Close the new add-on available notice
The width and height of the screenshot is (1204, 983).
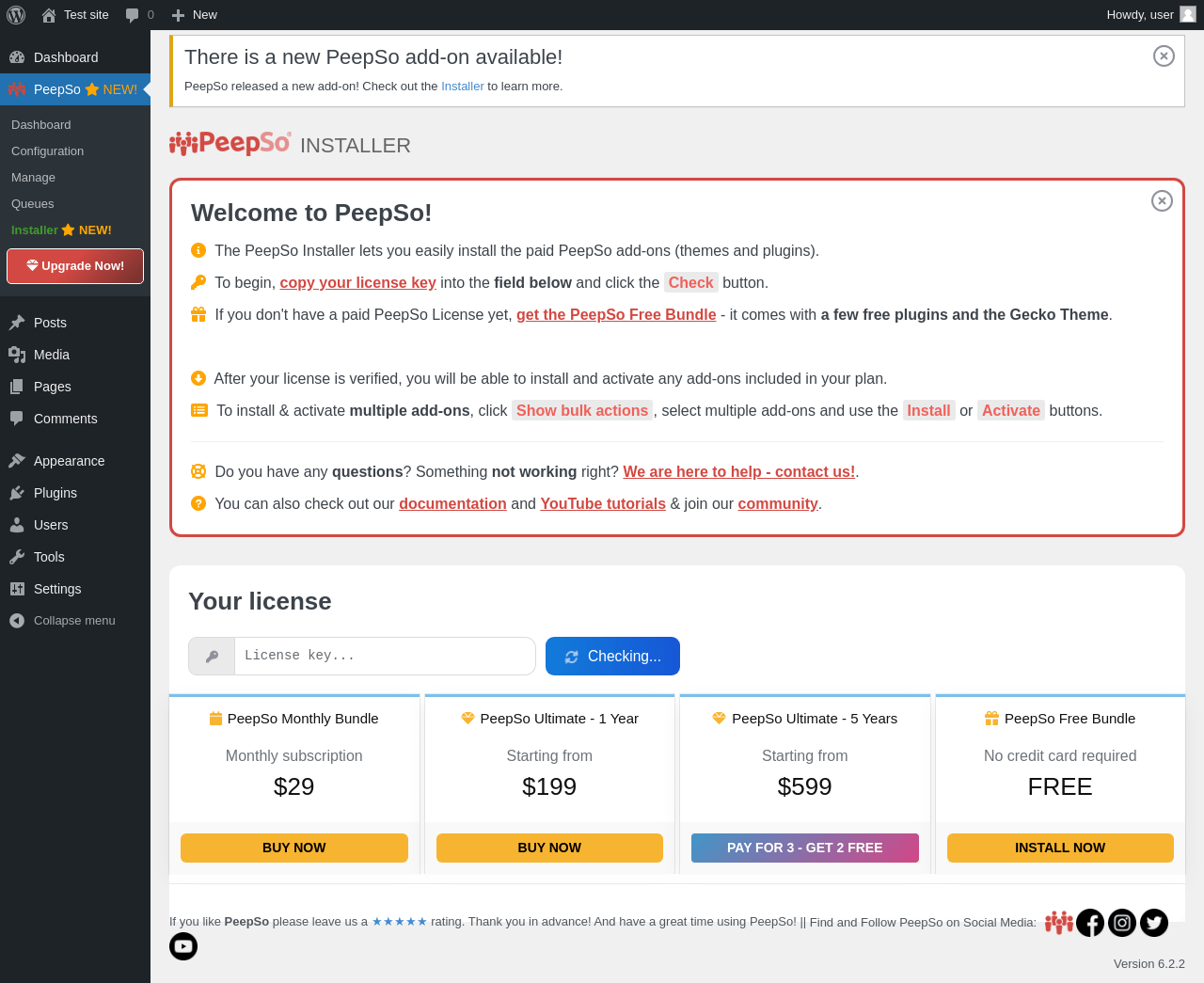tap(1164, 55)
